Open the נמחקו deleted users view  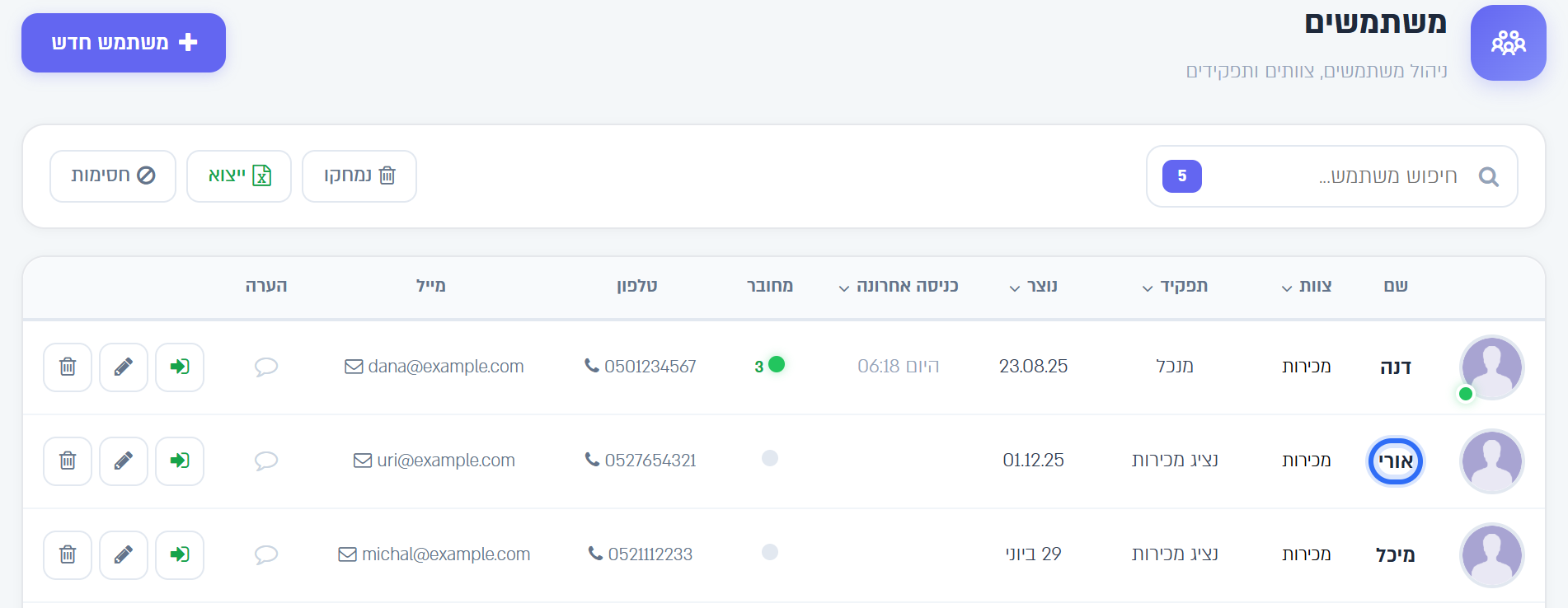[359, 175]
